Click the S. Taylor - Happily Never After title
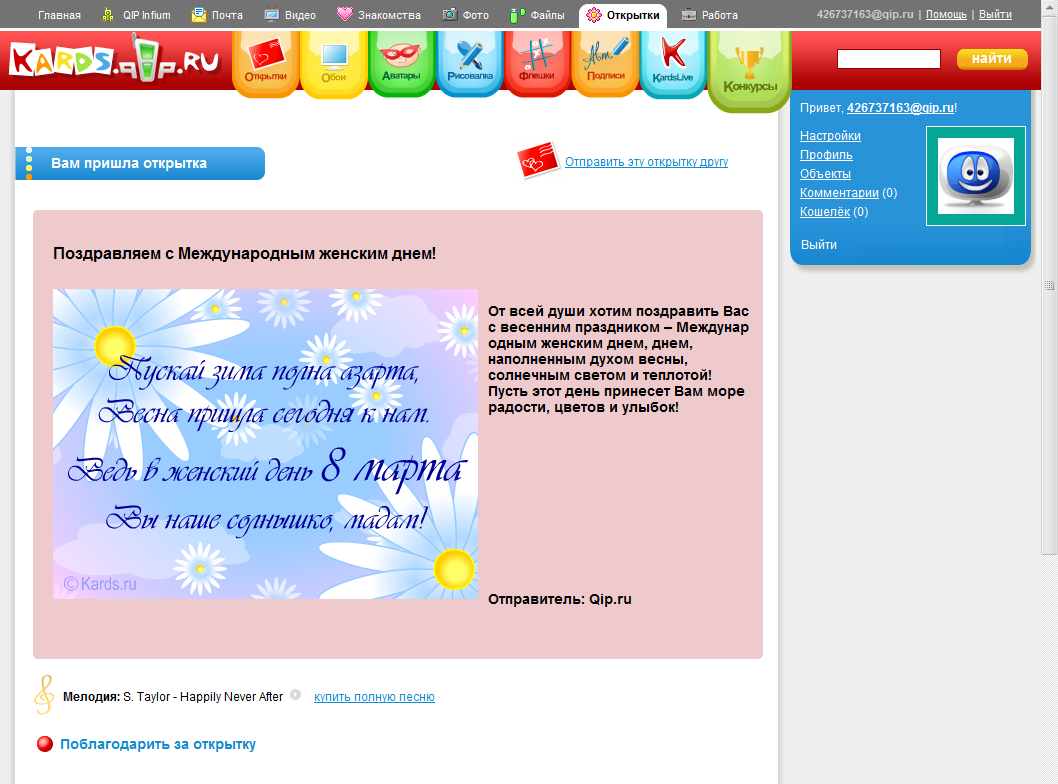 click(x=203, y=696)
